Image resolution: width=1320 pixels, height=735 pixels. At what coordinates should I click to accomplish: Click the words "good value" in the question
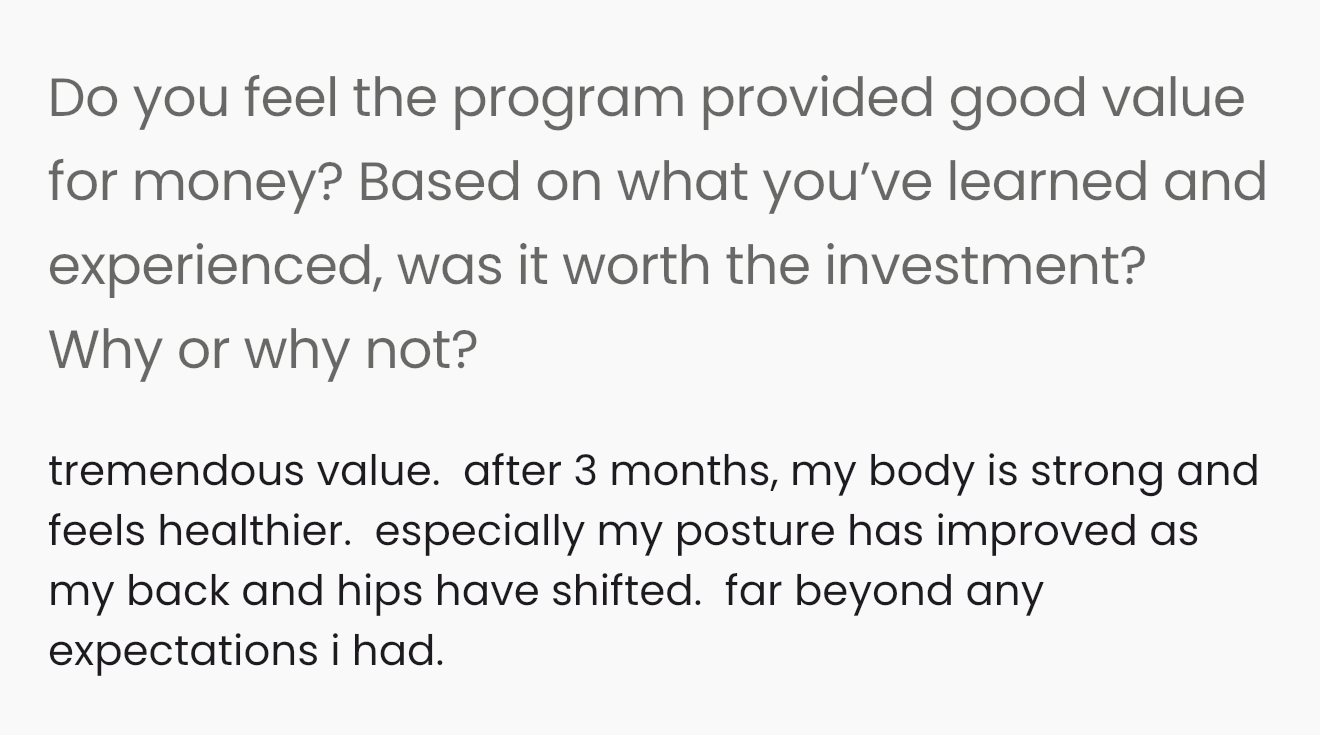(x=1097, y=99)
